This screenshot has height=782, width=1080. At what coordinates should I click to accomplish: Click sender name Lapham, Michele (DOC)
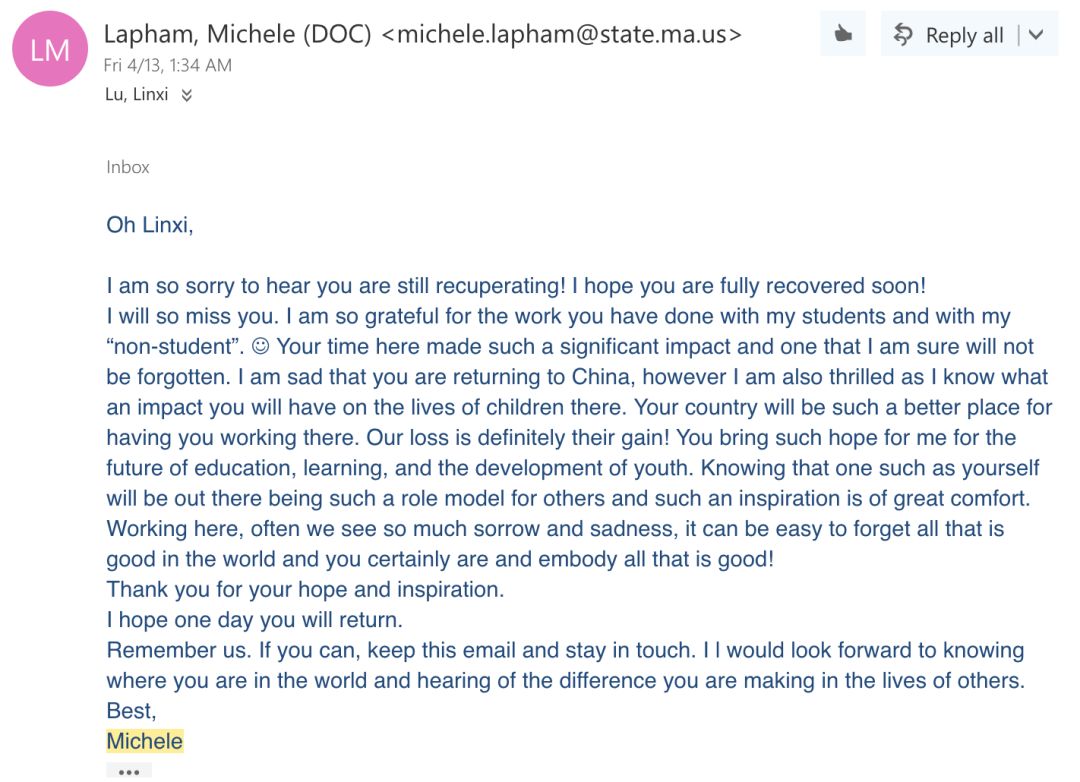(238, 34)
